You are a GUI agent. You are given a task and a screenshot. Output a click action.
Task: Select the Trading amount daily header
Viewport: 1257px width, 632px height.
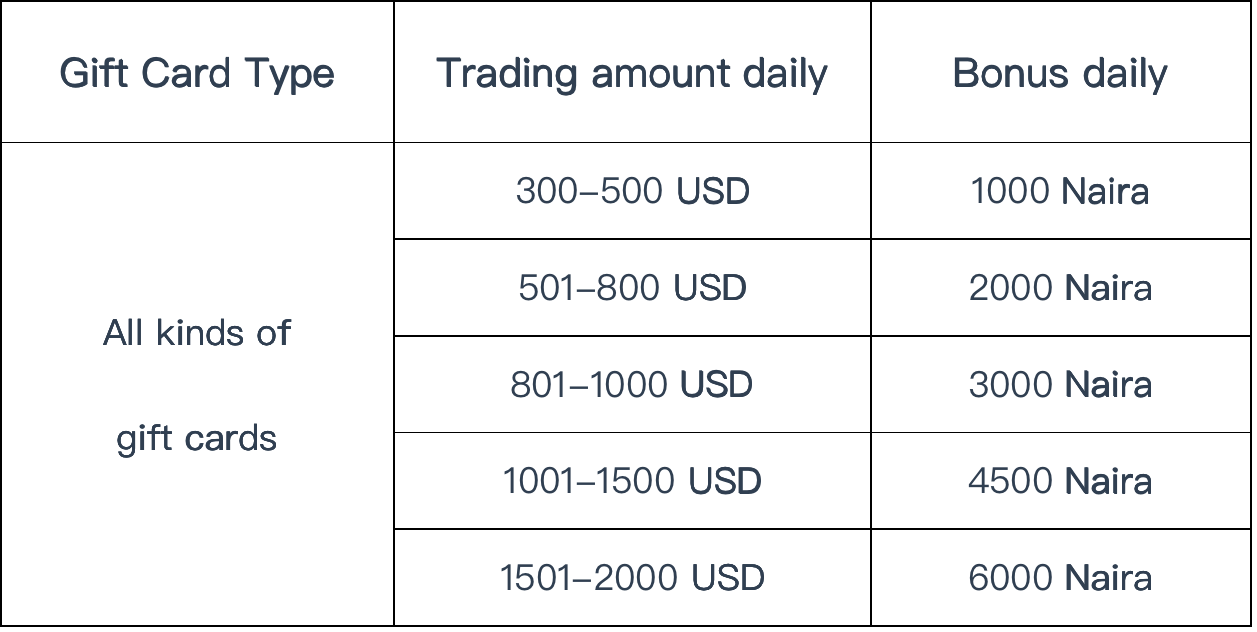[x=632, y=72]
